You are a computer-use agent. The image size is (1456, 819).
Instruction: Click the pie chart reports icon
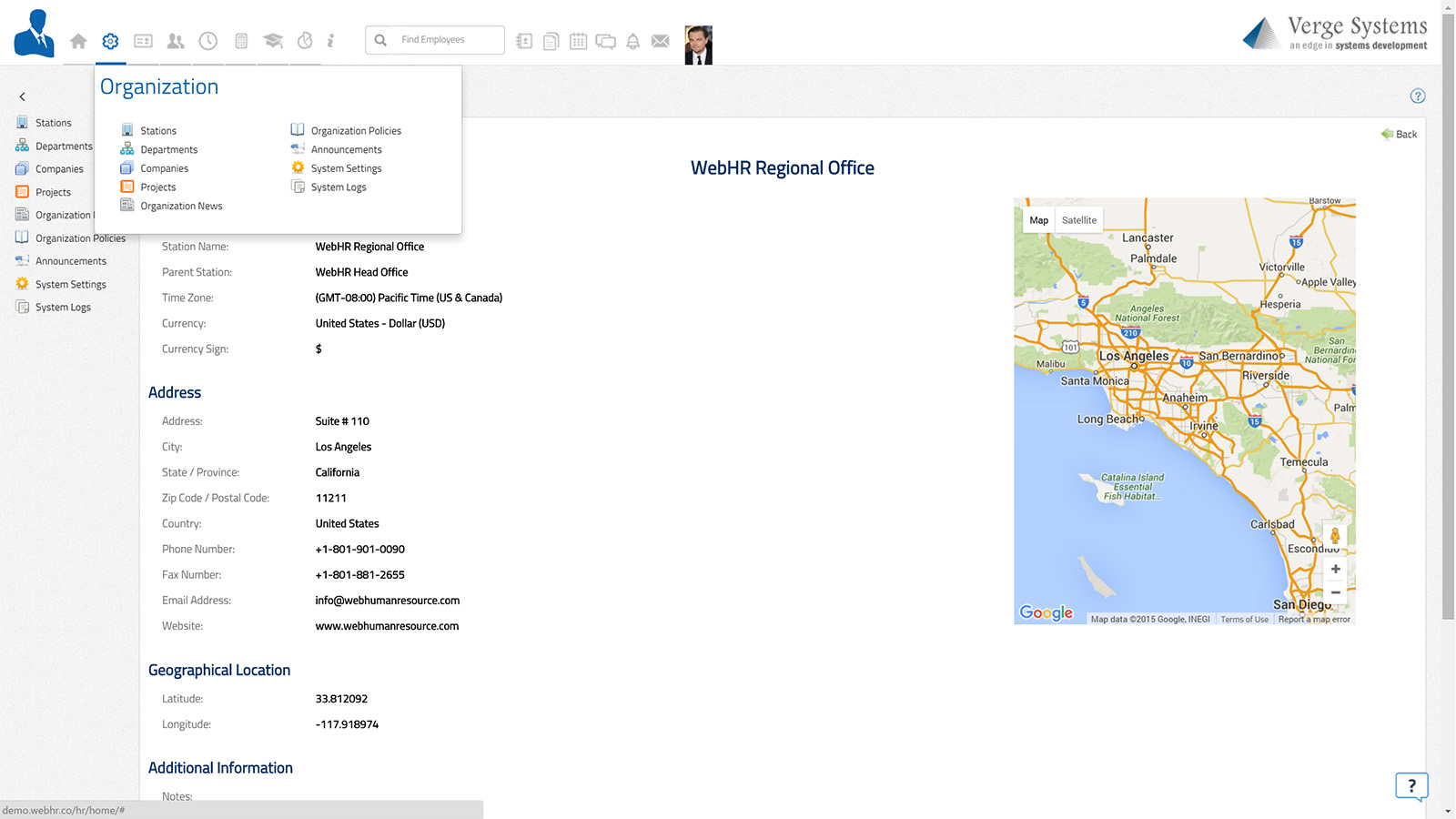[x=305, y=41]
